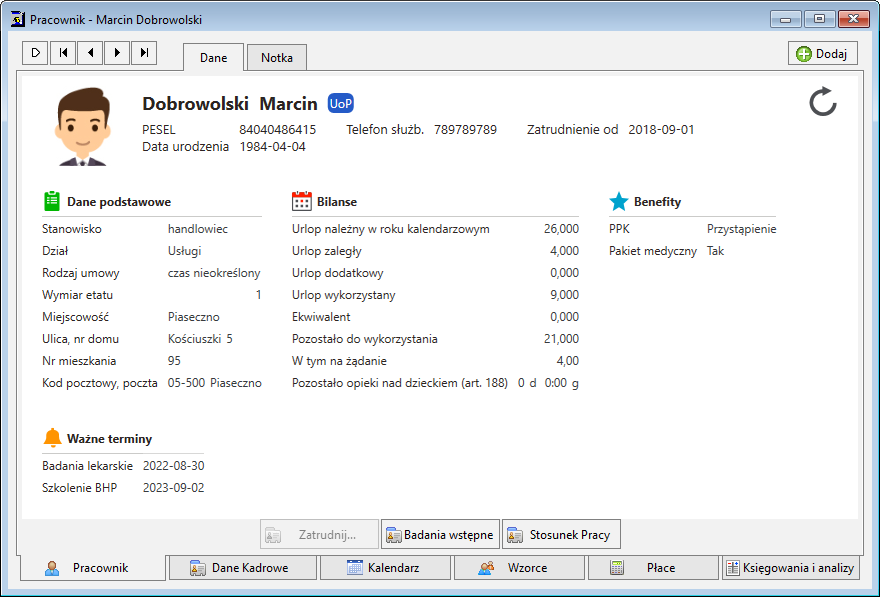
Task: Switch to the Płace tab
Action: pos(653,568)
